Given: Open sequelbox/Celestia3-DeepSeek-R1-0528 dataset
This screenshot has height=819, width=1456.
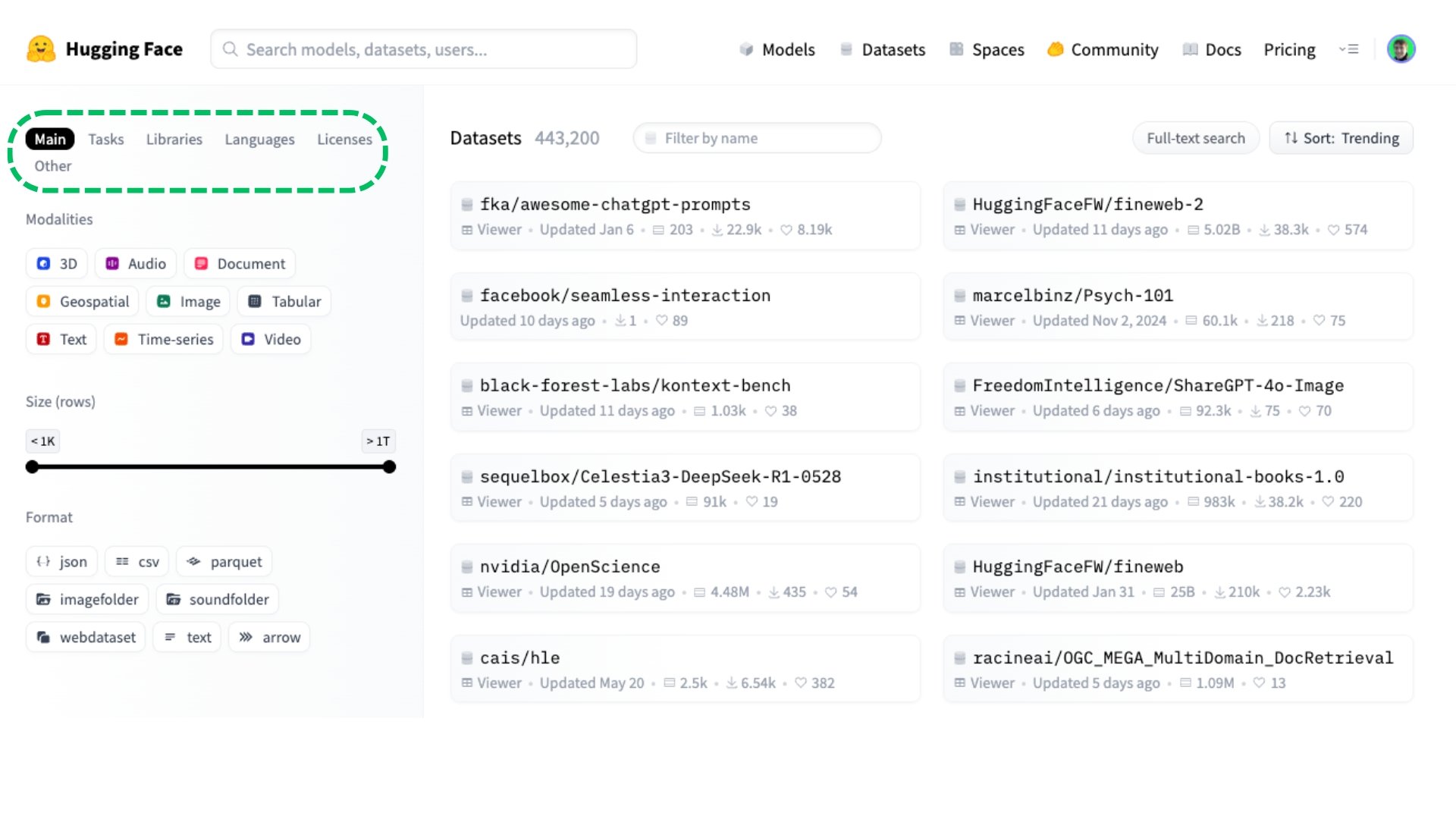Looking at the screenshot, I should click(686, 488).
